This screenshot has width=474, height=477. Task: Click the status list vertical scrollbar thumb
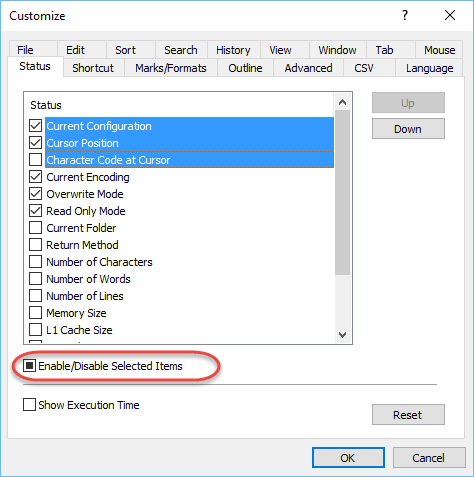342,192
